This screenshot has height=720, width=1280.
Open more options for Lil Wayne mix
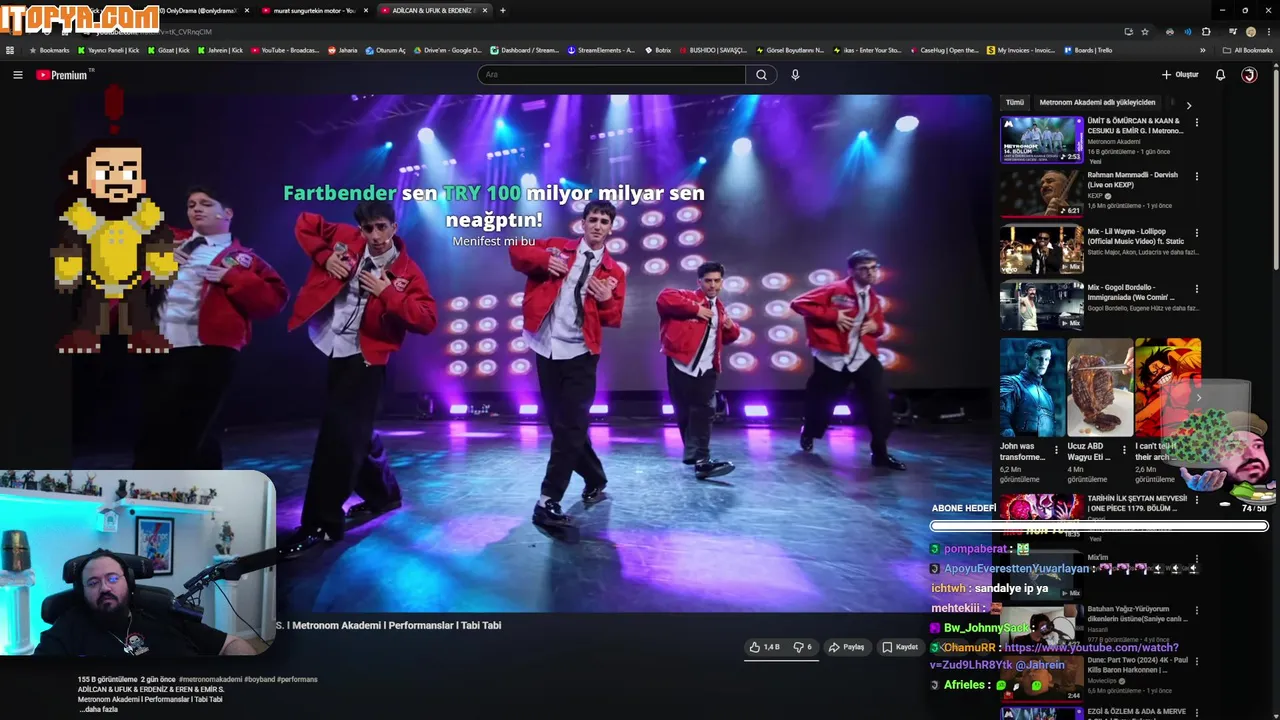point(1197,234)
